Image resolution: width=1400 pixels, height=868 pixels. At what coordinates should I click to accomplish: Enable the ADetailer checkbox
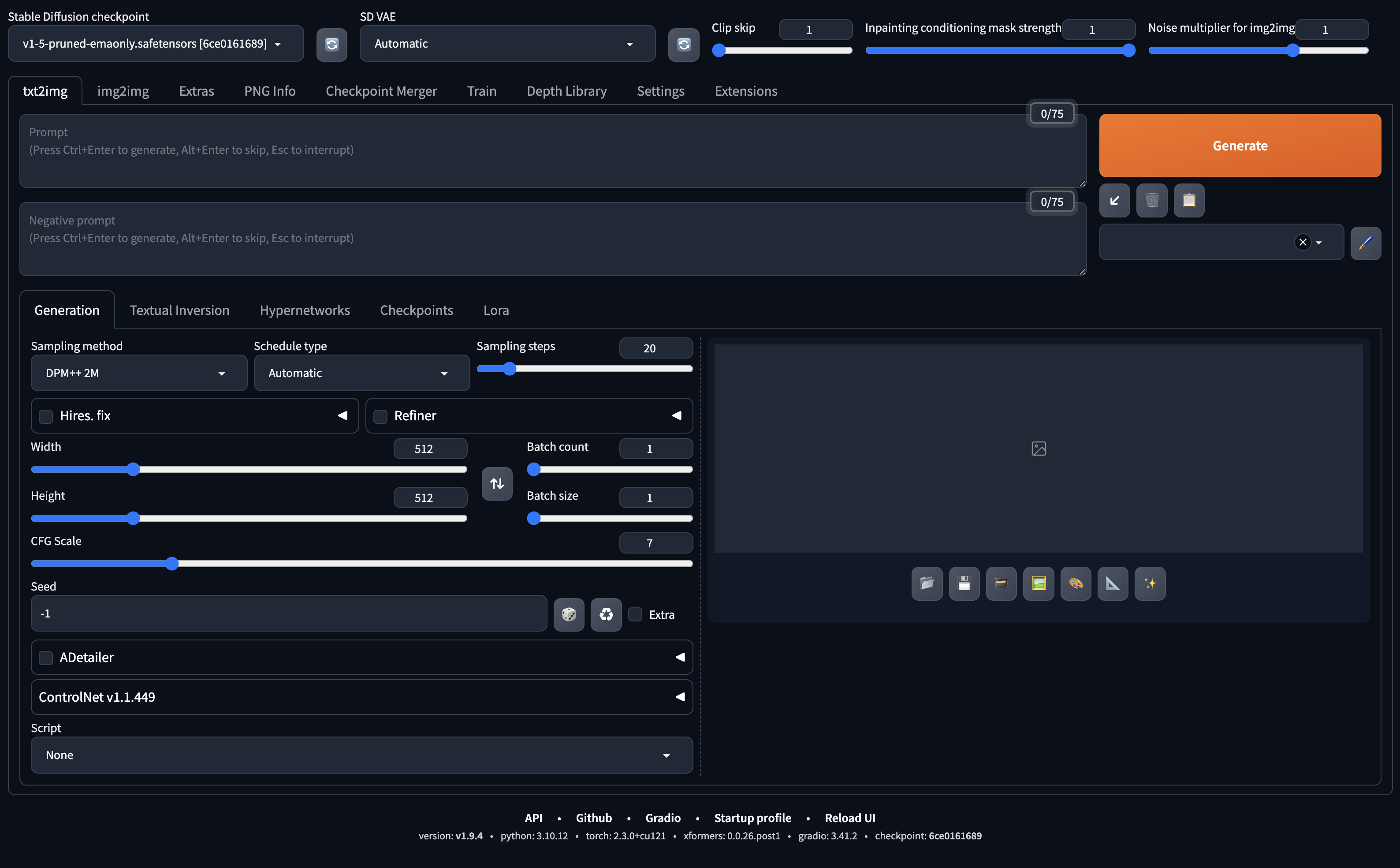point(46,658)
